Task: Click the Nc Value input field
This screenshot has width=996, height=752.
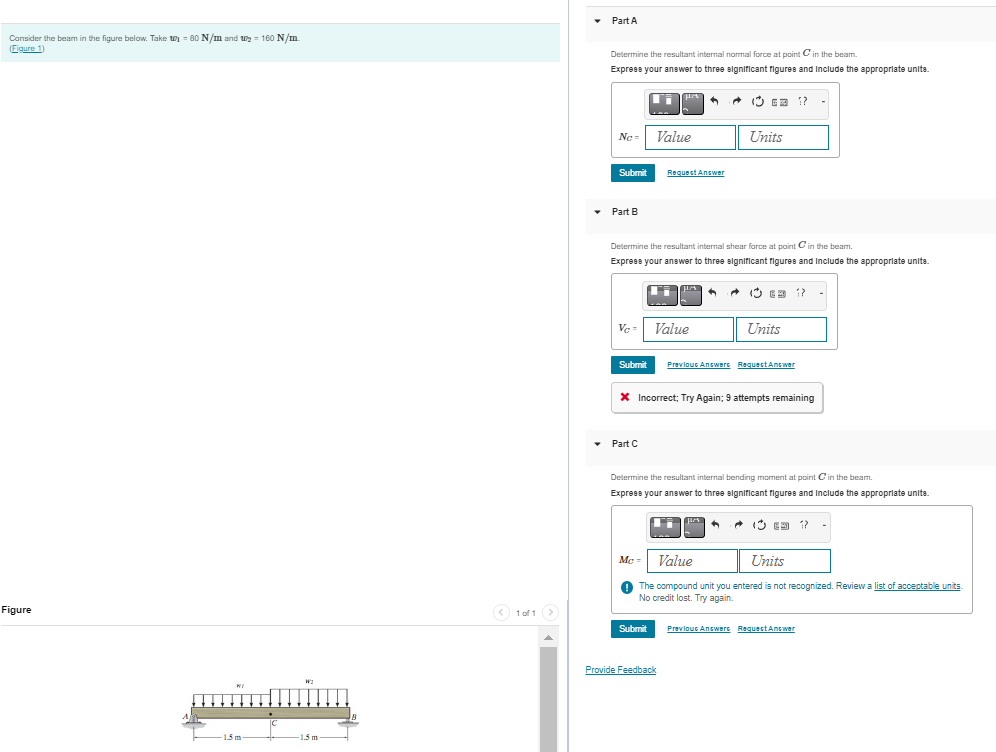Action: [x=690, y=137]
